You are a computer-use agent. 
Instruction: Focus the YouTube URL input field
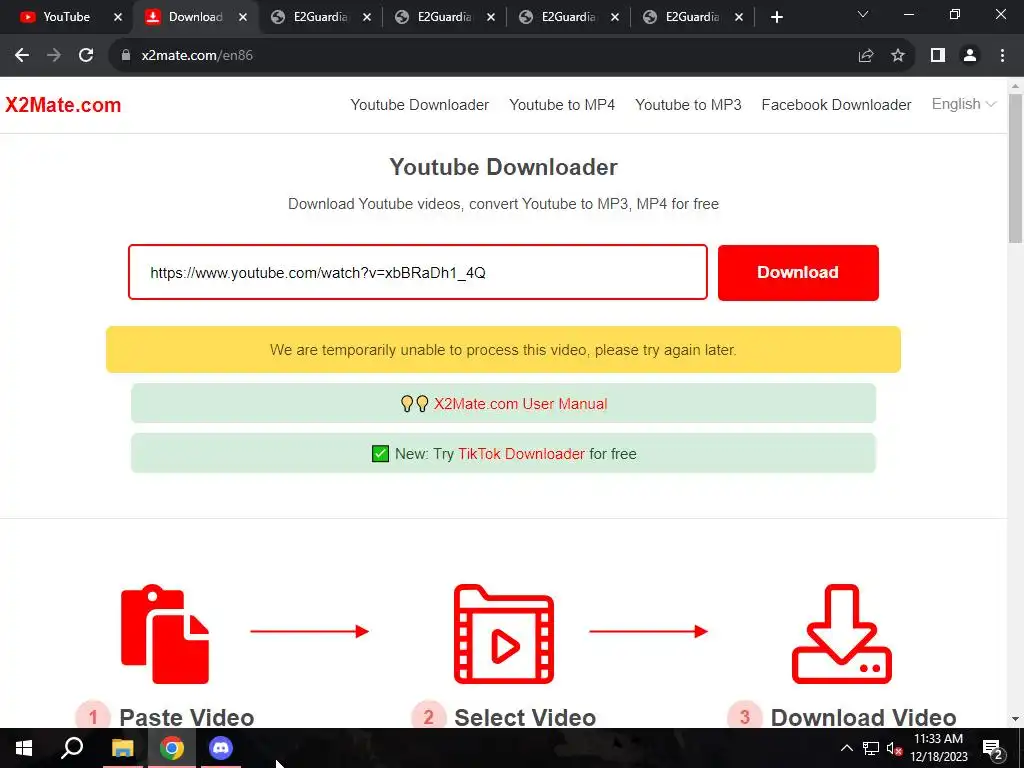click(418, 272)
